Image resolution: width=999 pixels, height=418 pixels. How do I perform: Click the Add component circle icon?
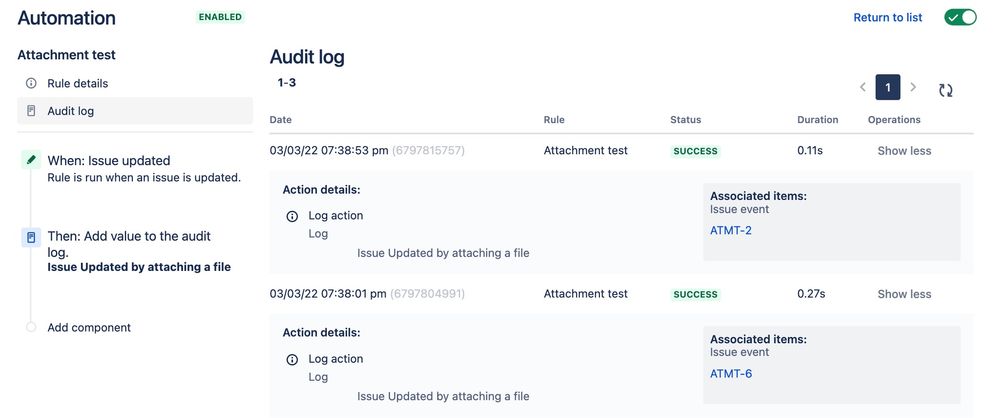[x=31, y=328]
